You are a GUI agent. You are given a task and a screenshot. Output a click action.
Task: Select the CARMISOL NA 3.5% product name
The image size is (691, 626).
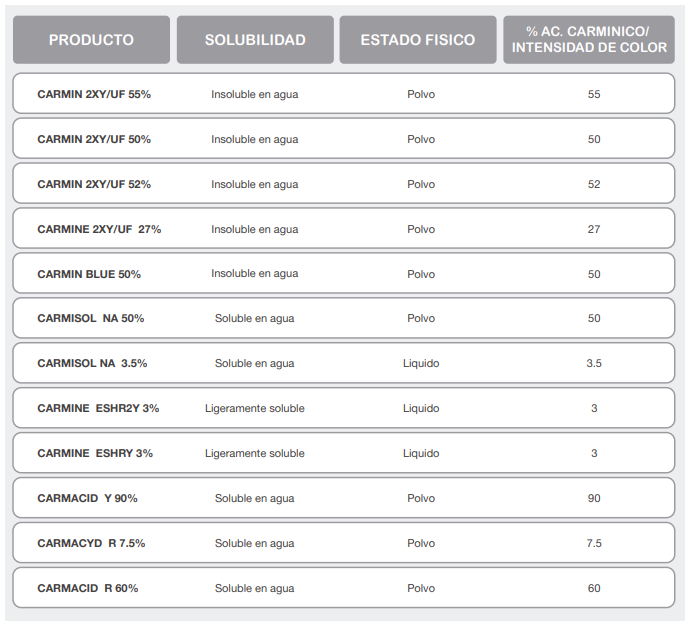pyautogui.click(x=91, y=363)
